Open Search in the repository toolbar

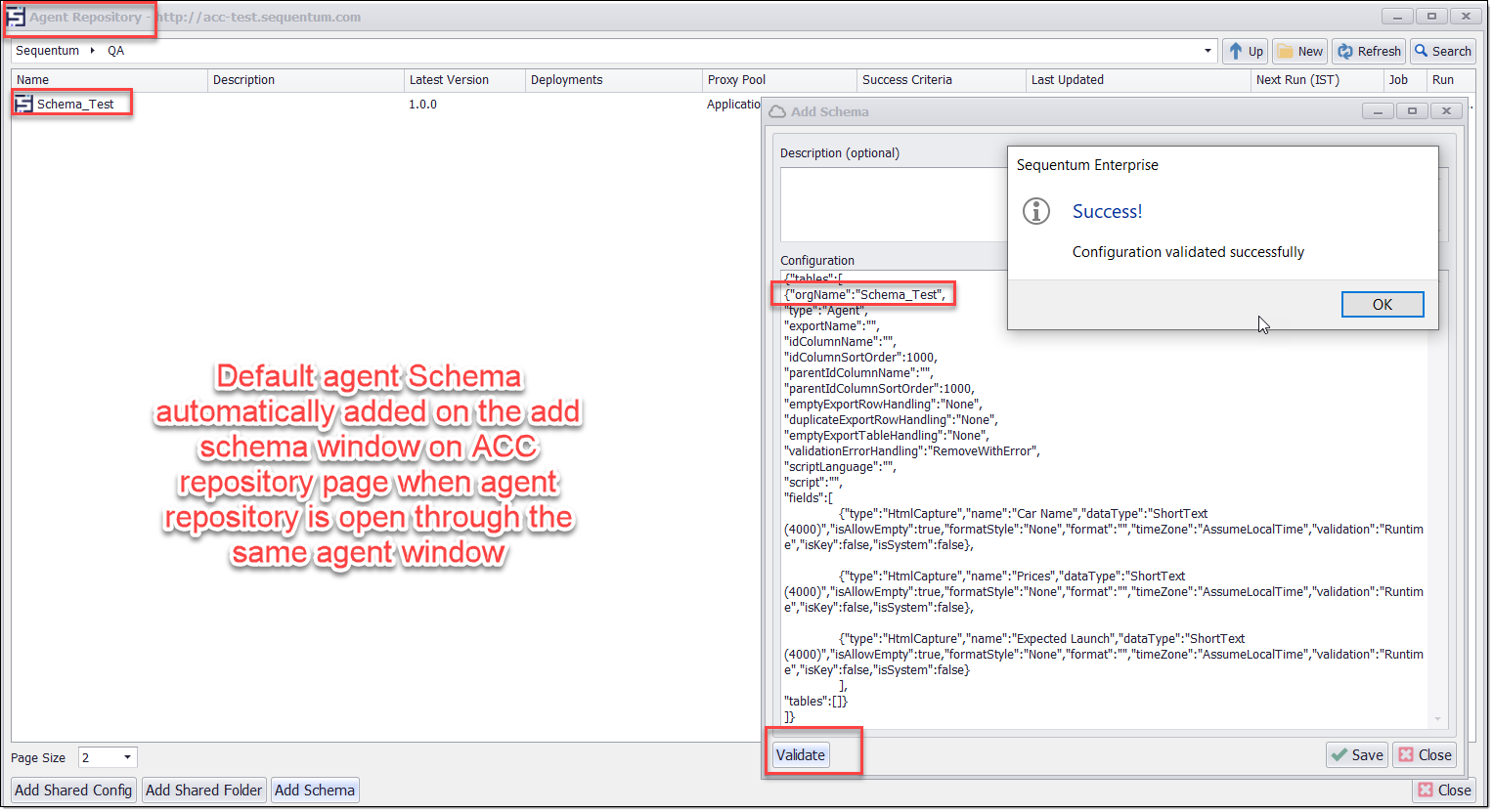pos(1442,52)
